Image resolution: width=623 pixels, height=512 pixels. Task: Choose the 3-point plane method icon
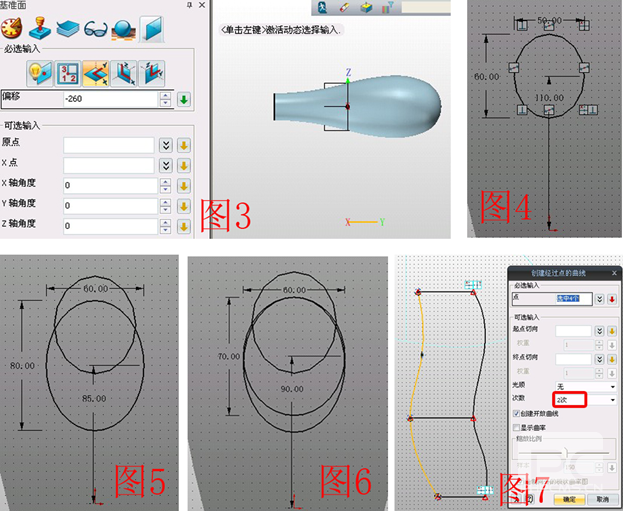click(68, 72)
